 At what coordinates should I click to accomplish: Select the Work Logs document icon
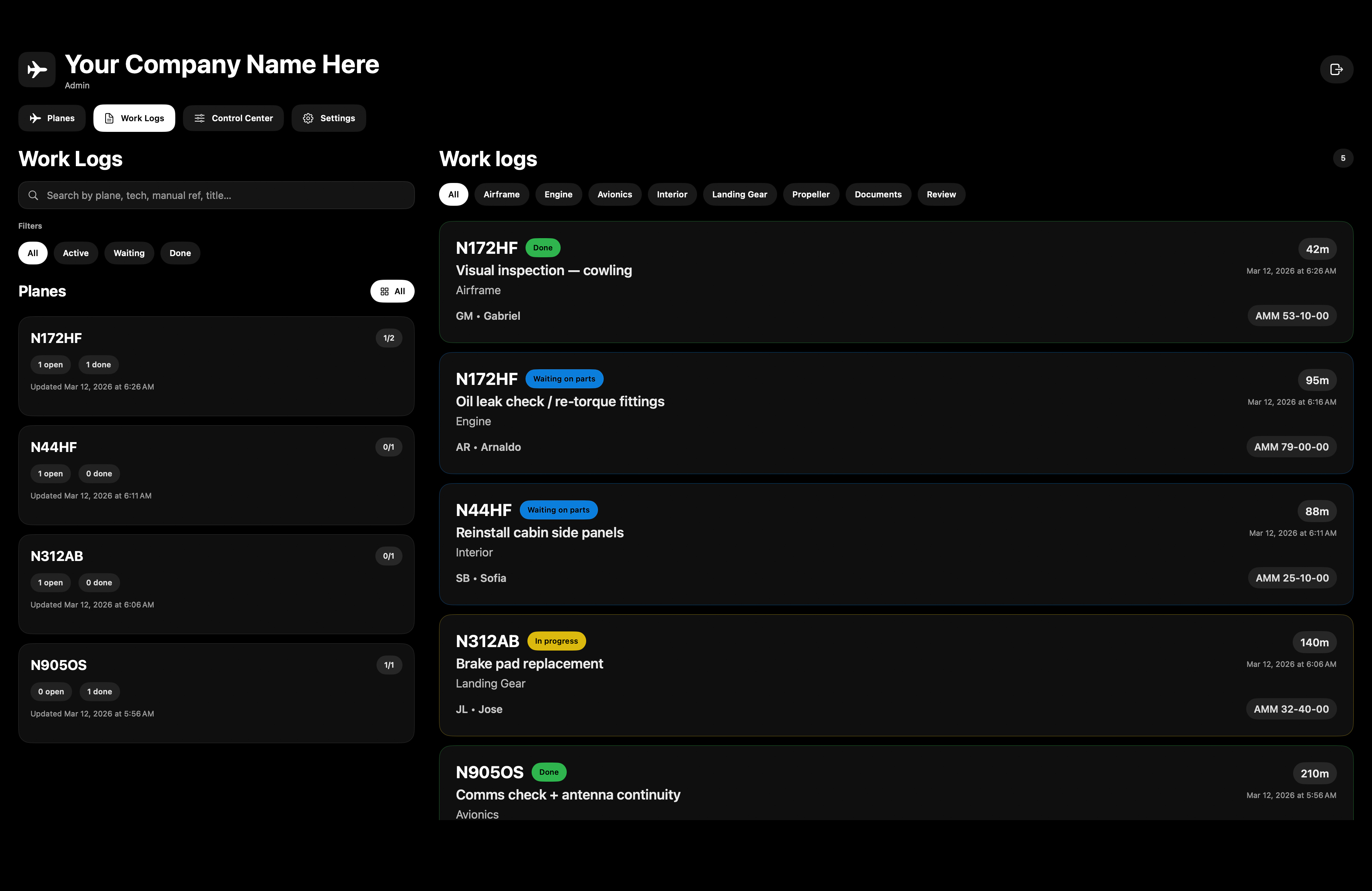(x=109, y=118)
